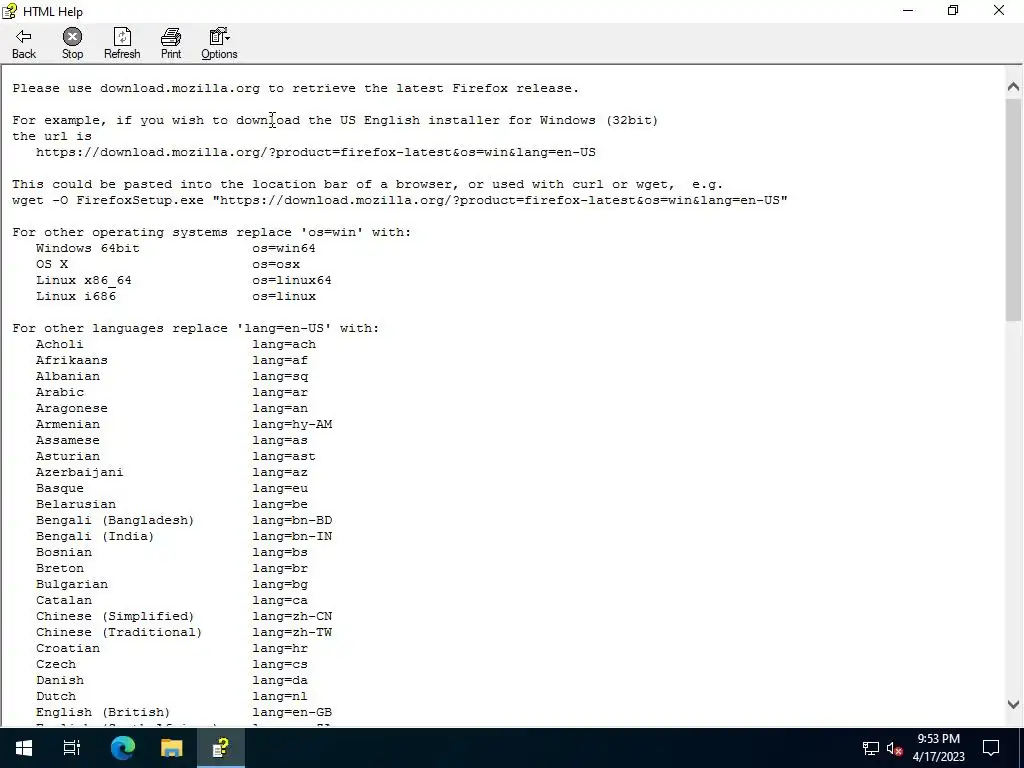
Task: Click the text 'lang=af'
Action: 280,360
